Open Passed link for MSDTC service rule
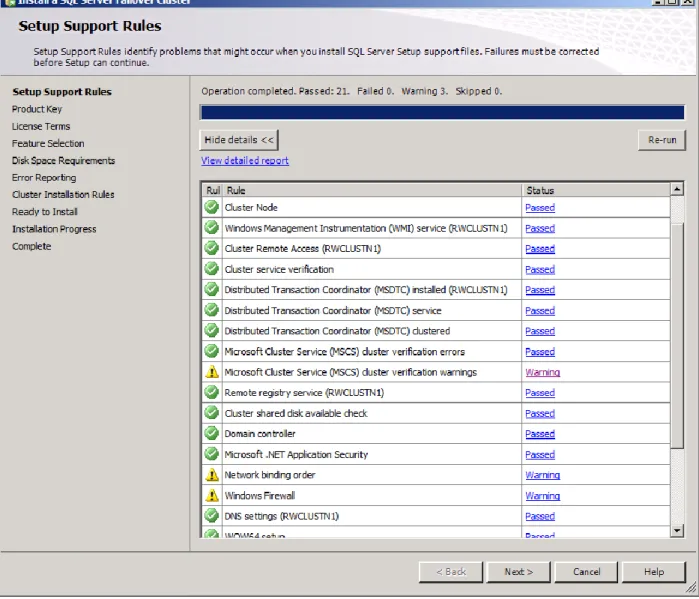The image size is (699, 599). [x=540, y=311]
